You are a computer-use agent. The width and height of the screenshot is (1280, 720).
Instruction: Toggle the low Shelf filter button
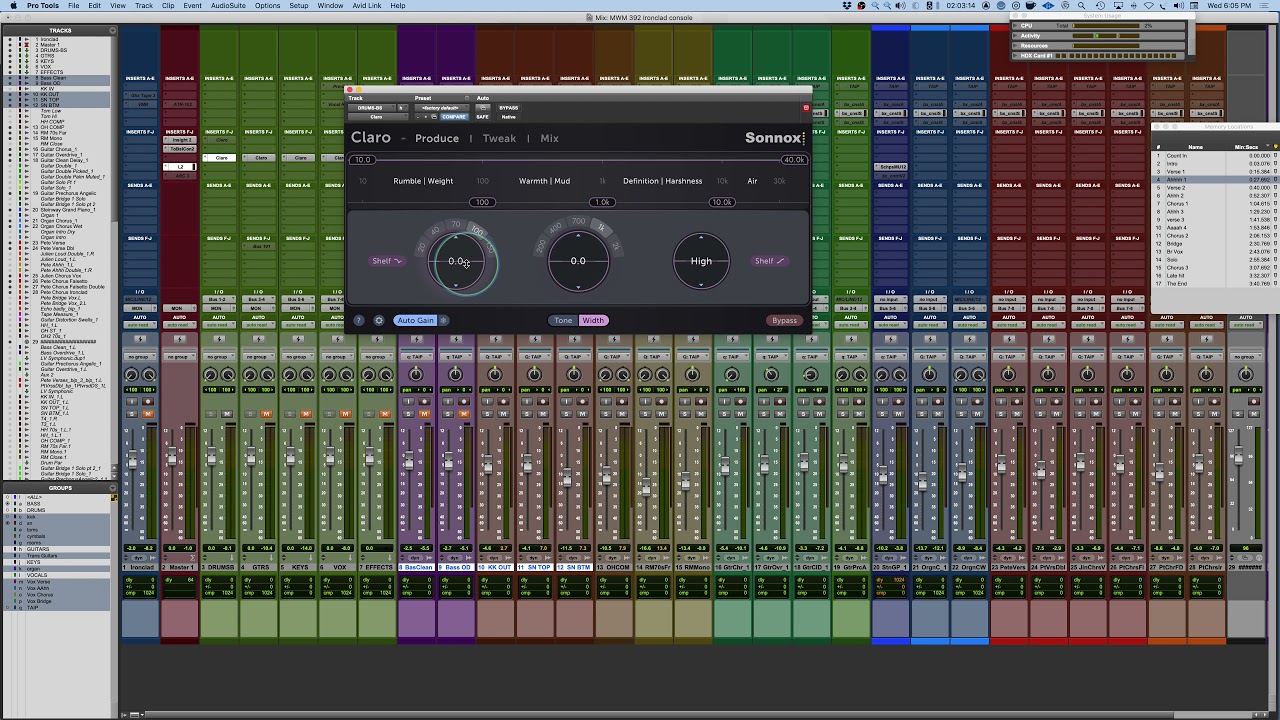386,261
